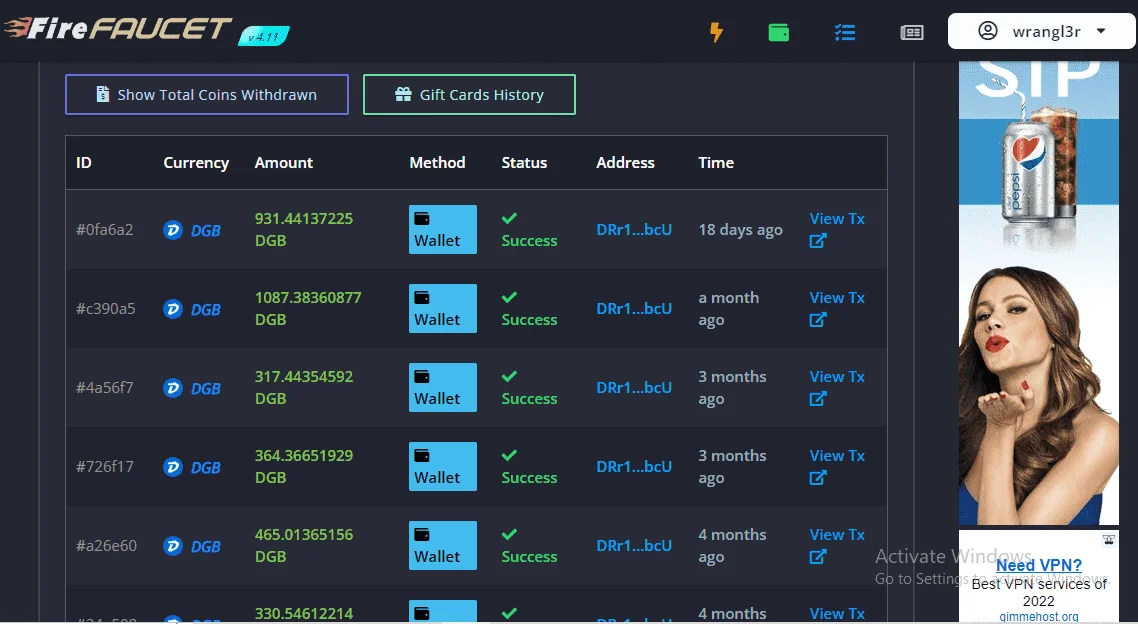Open View Tx link for row #a26e60
The height and width of the screenshot is (624, 1138).
837,546
